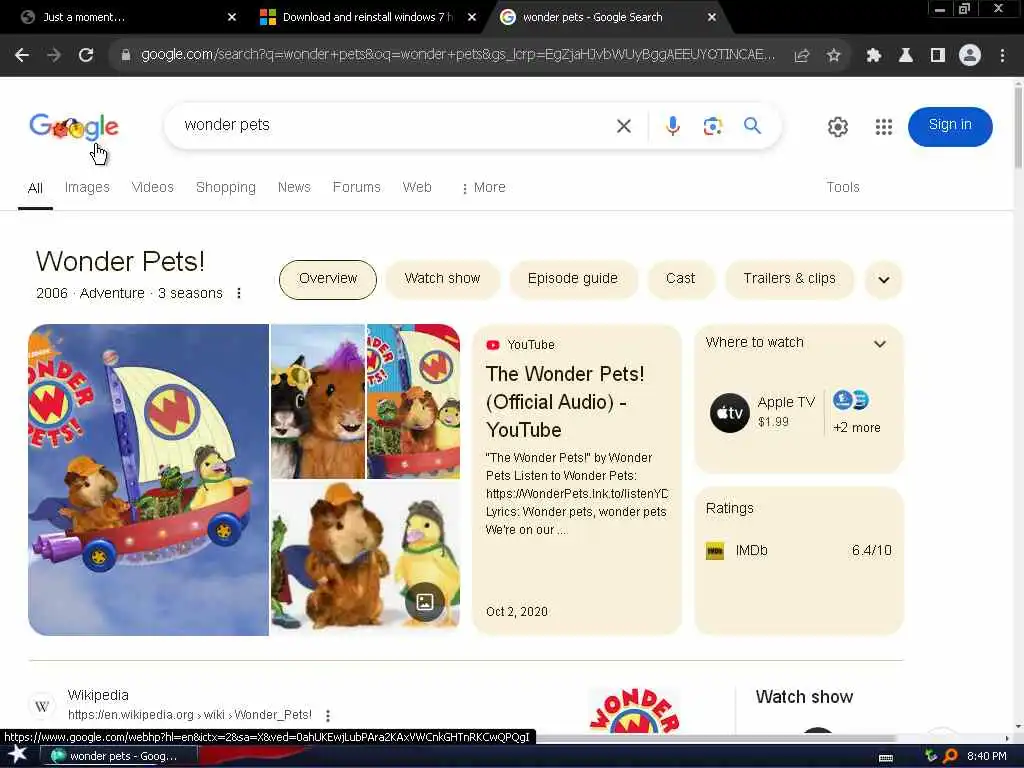
Task: Click inside the wonder pets search field
Action: coord(392,125)
